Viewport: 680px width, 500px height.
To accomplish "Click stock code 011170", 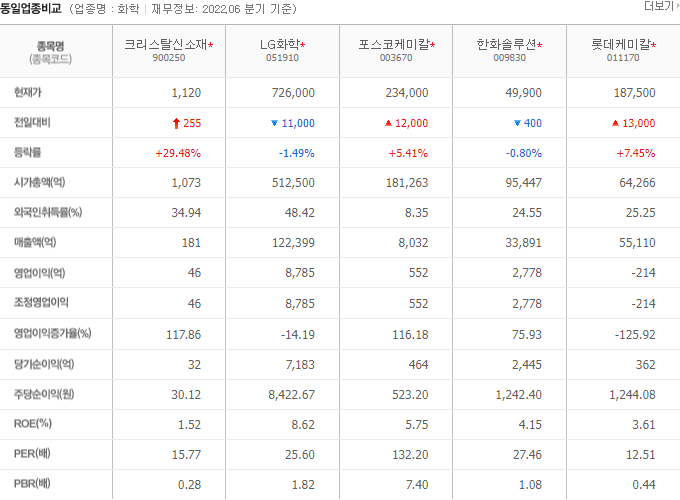I will 623,58.
